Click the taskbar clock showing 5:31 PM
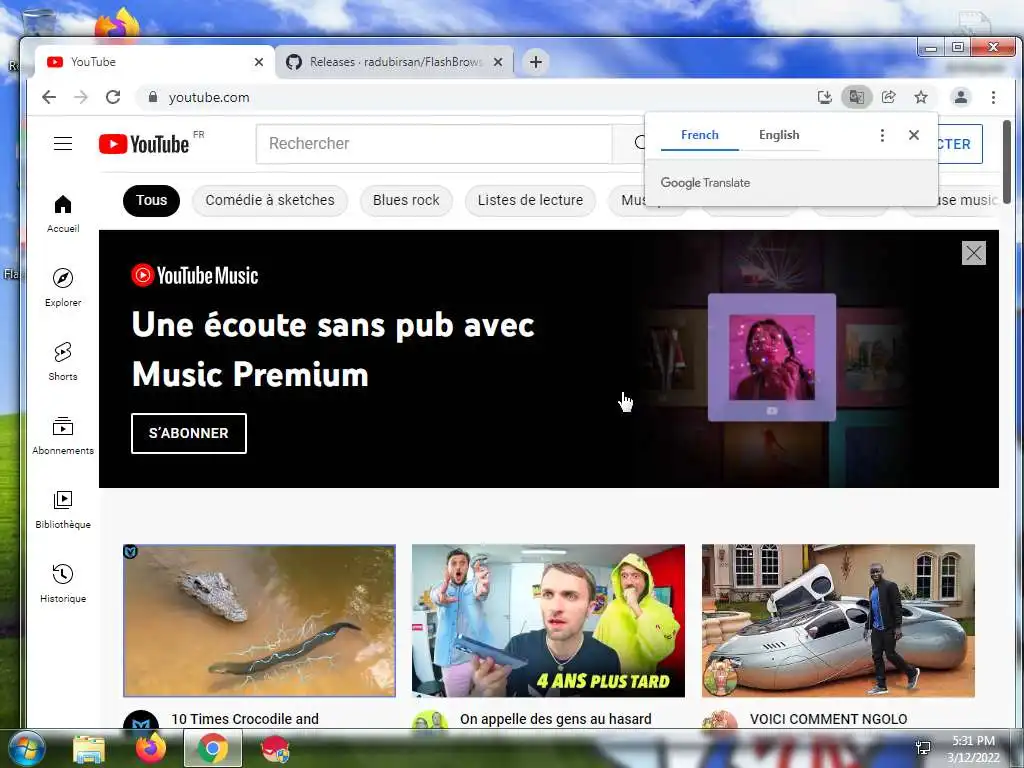 (x=973, y=748)
